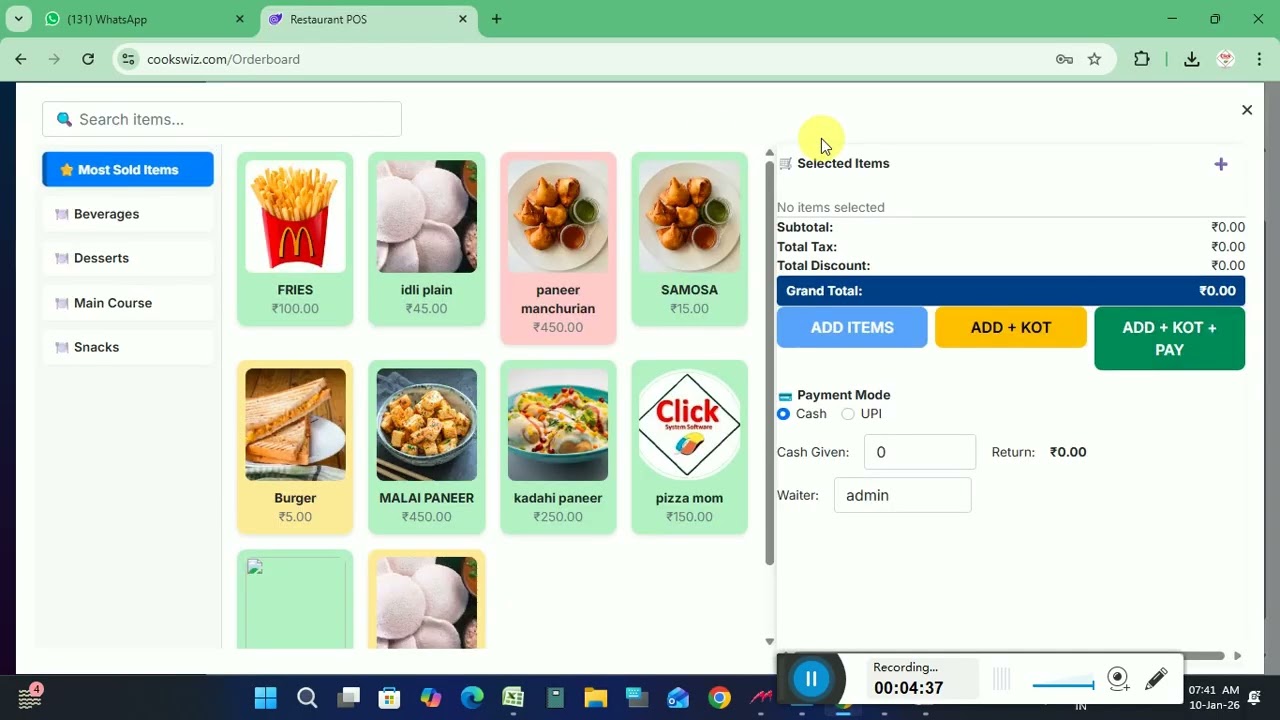Screen dimensions: 1280x720
Task: Open the Chrome three-dot menu
Action: click(1260, 59)
